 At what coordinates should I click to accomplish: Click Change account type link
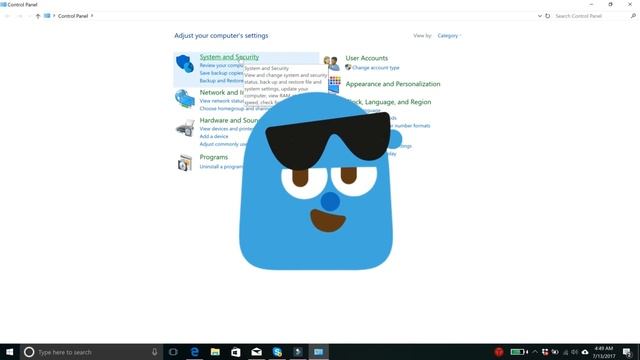(x=376, y=68)
